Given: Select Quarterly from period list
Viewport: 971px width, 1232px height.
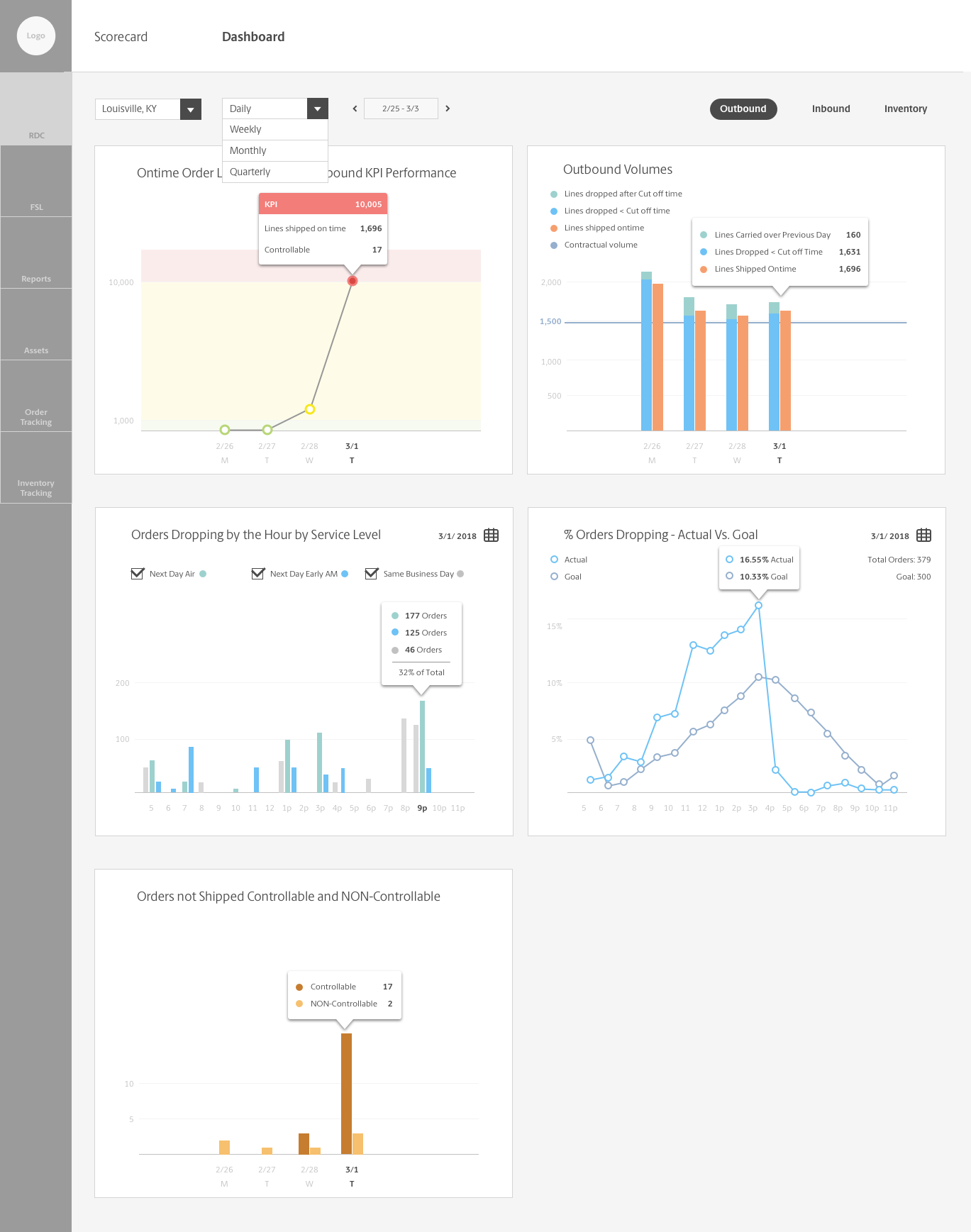Looking at the screenshot, I should [275, 172].
